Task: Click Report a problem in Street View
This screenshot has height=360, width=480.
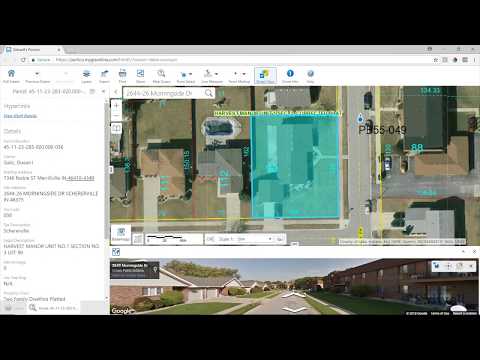Action: [465, 313]
